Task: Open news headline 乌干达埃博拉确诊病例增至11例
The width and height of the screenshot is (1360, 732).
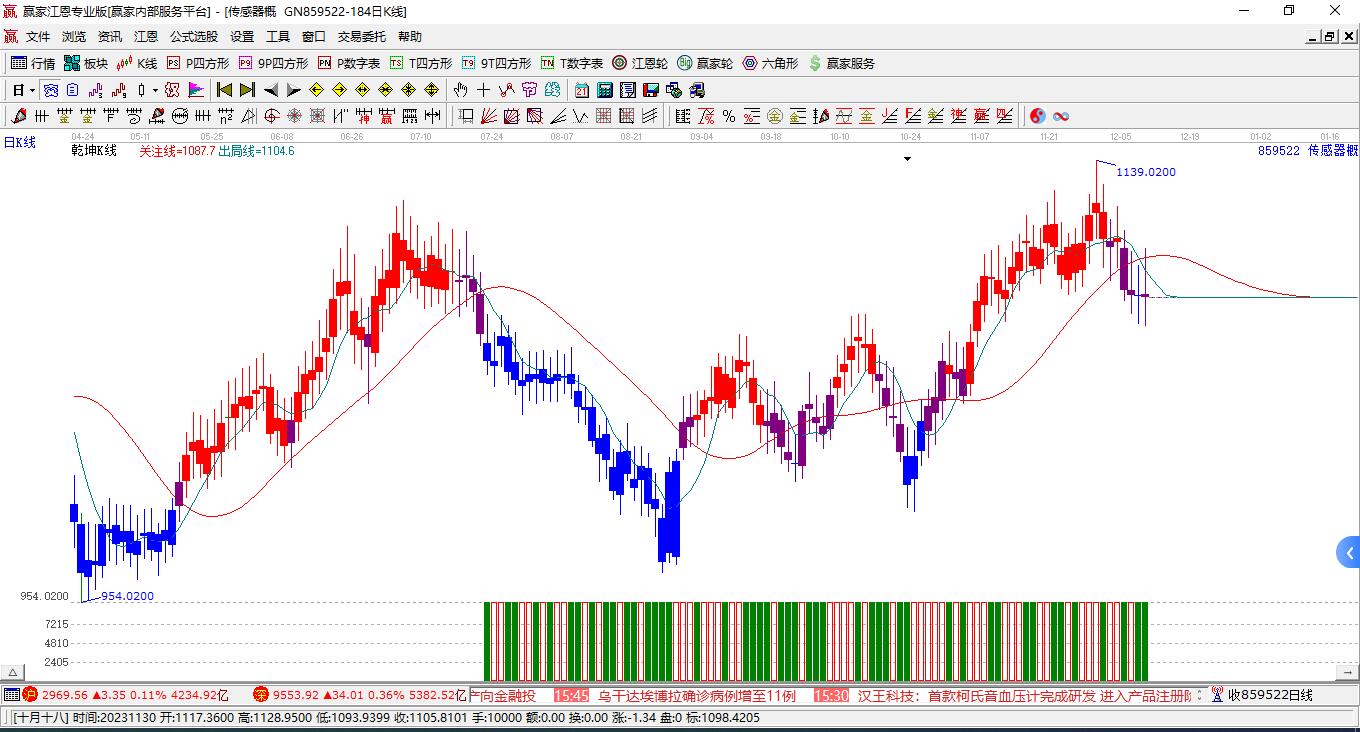Action: [696, 695]
